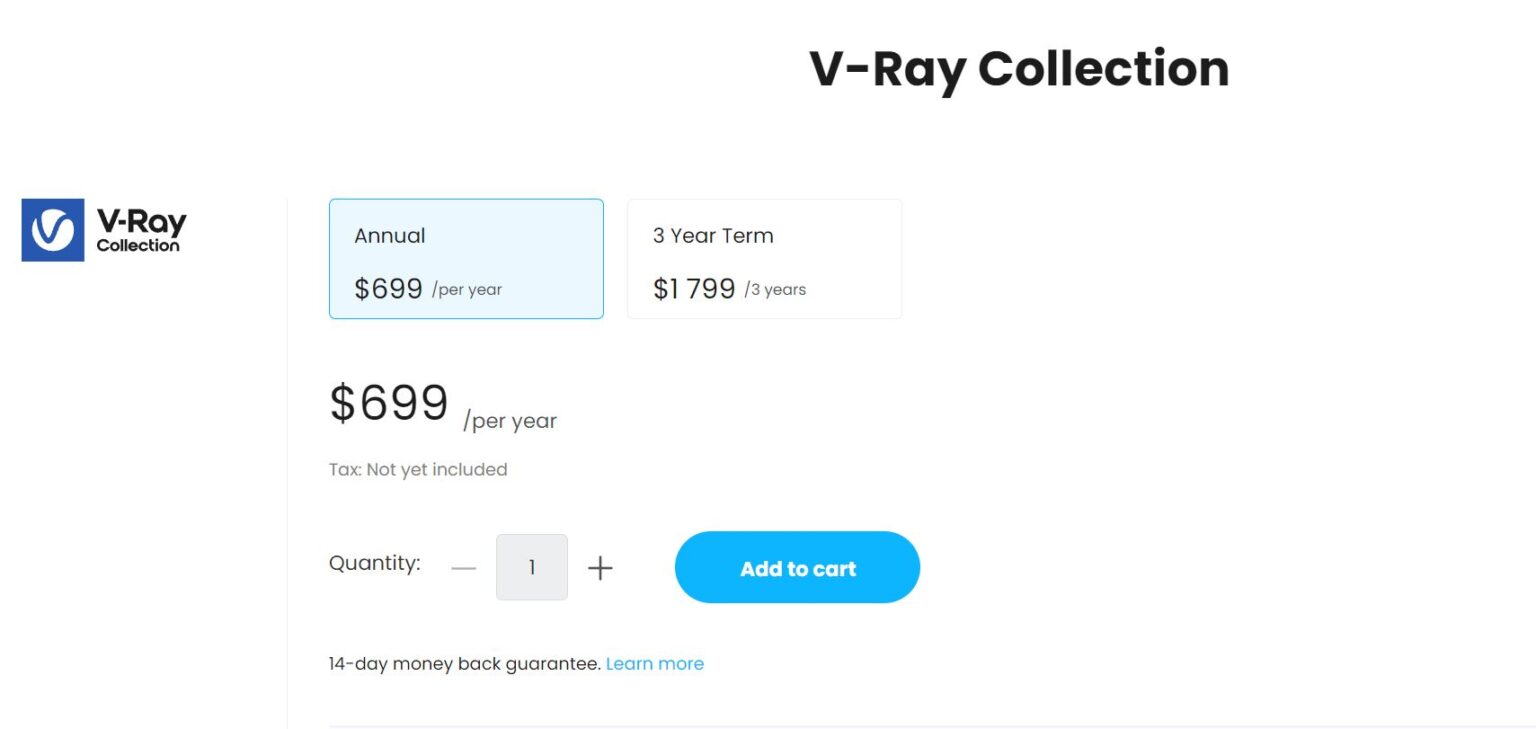Focus the quantity number input field
Viewport: 1536px width, 729px height.
pyautogui.click(x=532, y=568)
